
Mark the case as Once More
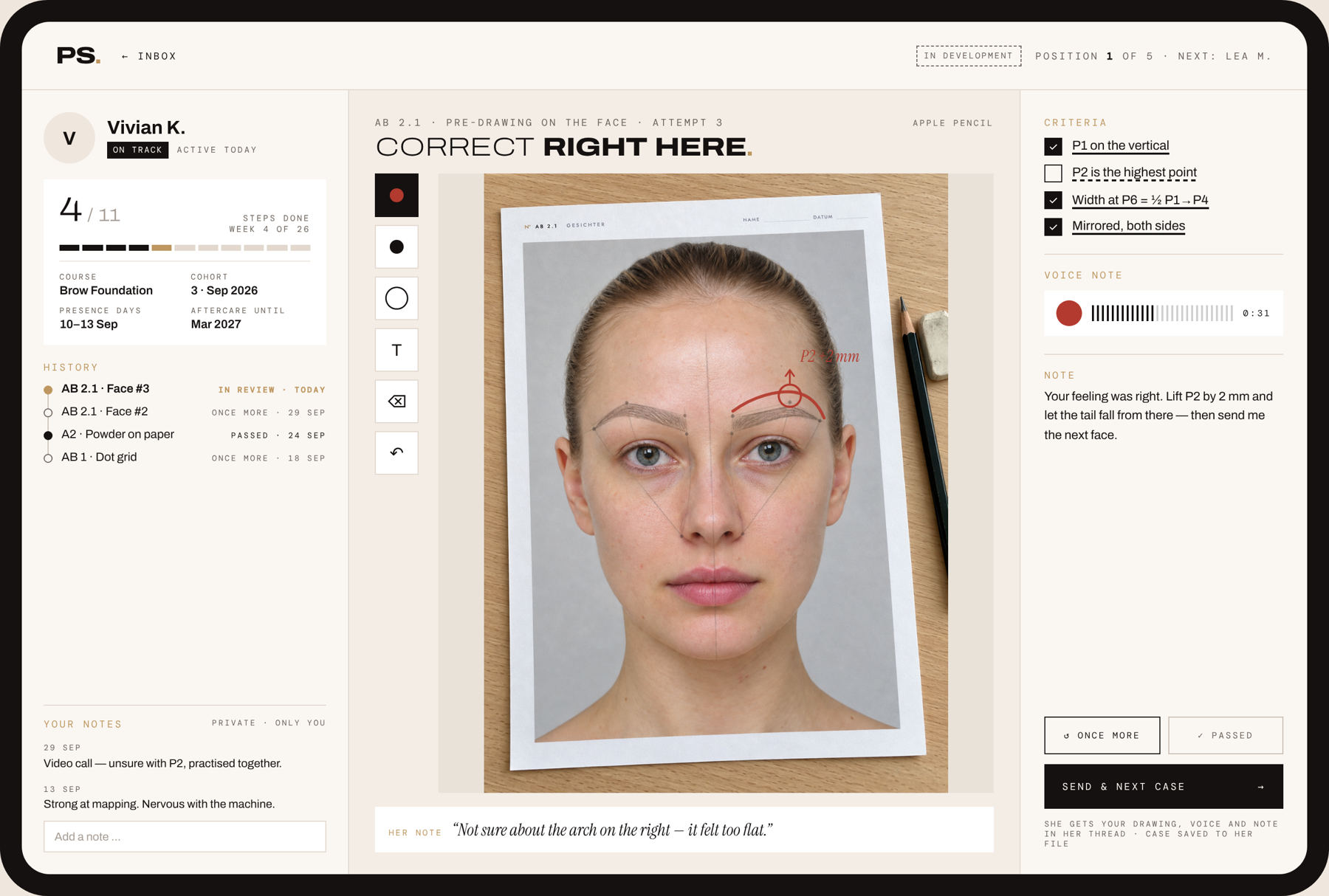[1102, 735]
